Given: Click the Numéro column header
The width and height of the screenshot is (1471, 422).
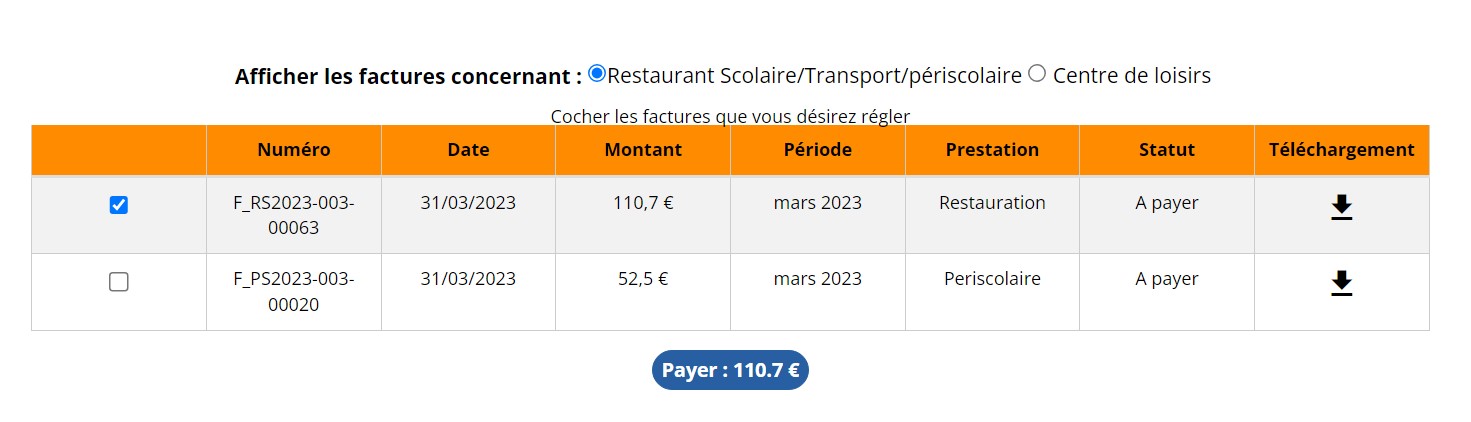Looking at the screenshot, I should pos(293,150).
